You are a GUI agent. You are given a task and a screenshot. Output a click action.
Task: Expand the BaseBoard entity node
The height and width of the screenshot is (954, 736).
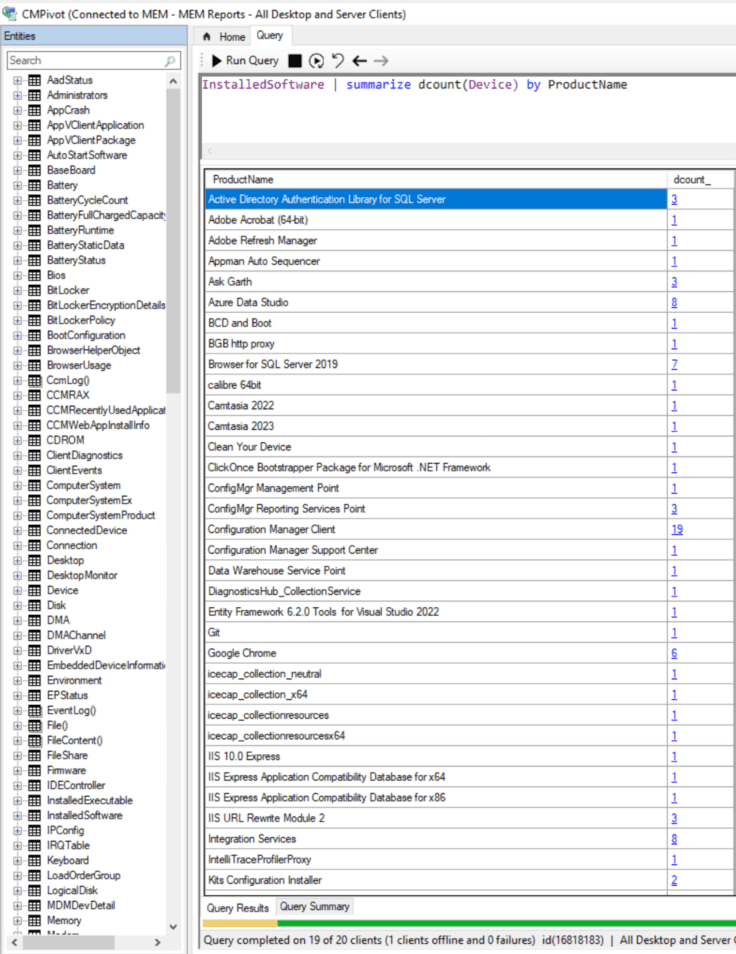click(x=18, y=170)
